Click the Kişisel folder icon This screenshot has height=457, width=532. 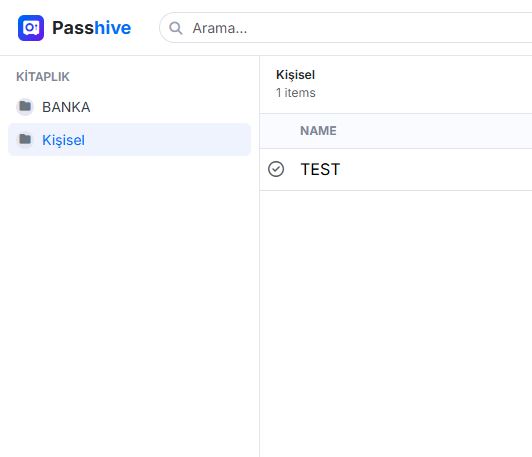[x=25, y=139]
